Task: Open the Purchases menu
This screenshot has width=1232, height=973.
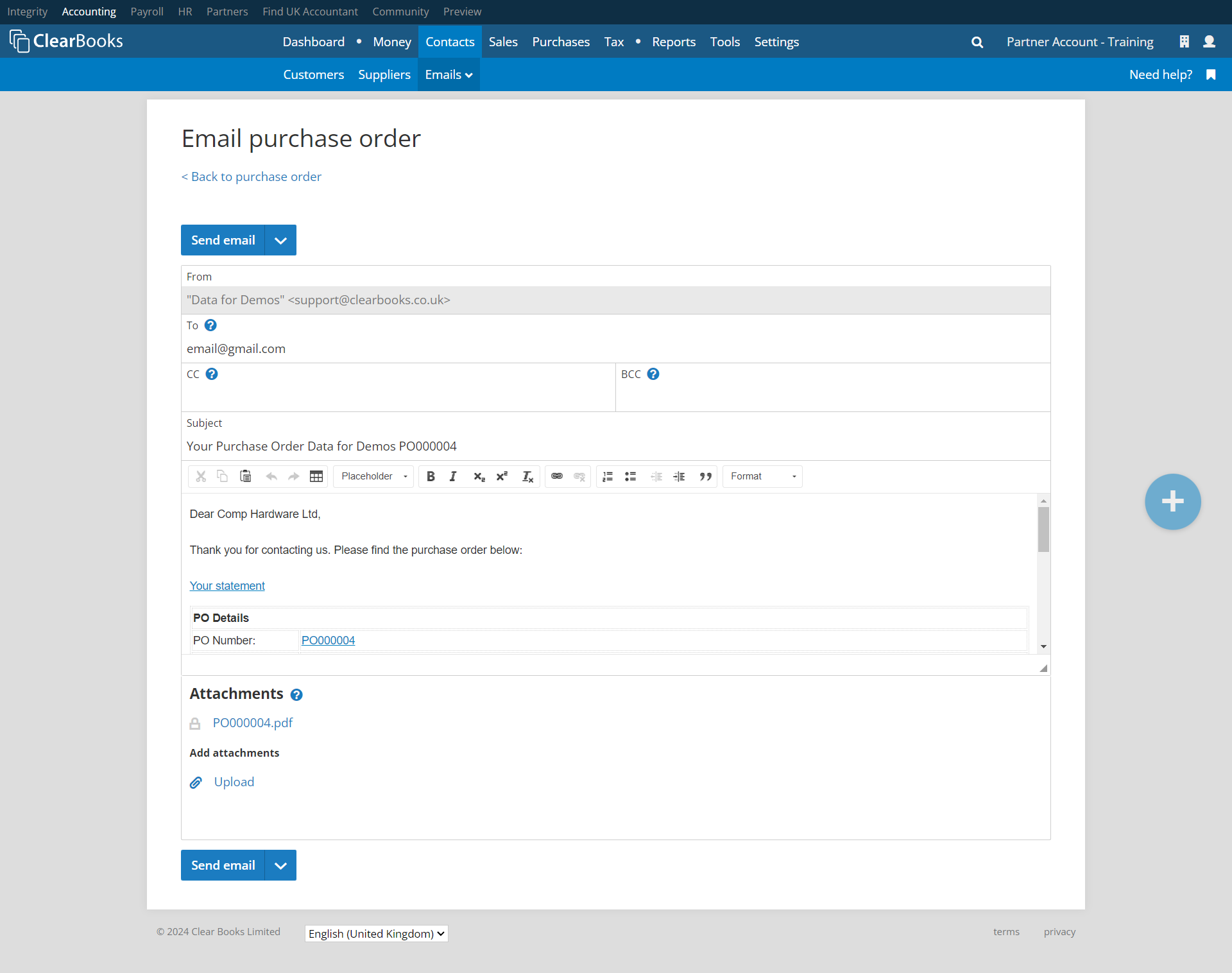Action: [560, 42]
